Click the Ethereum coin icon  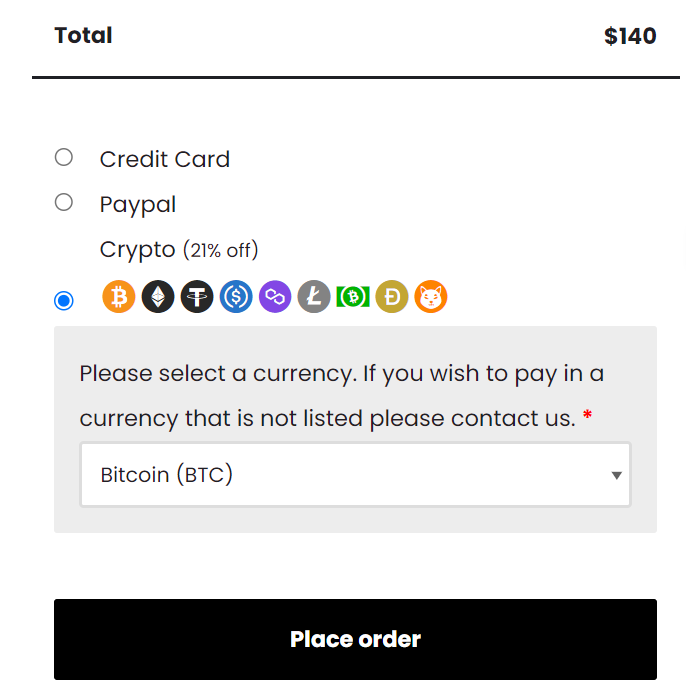[x=158, y=297]
